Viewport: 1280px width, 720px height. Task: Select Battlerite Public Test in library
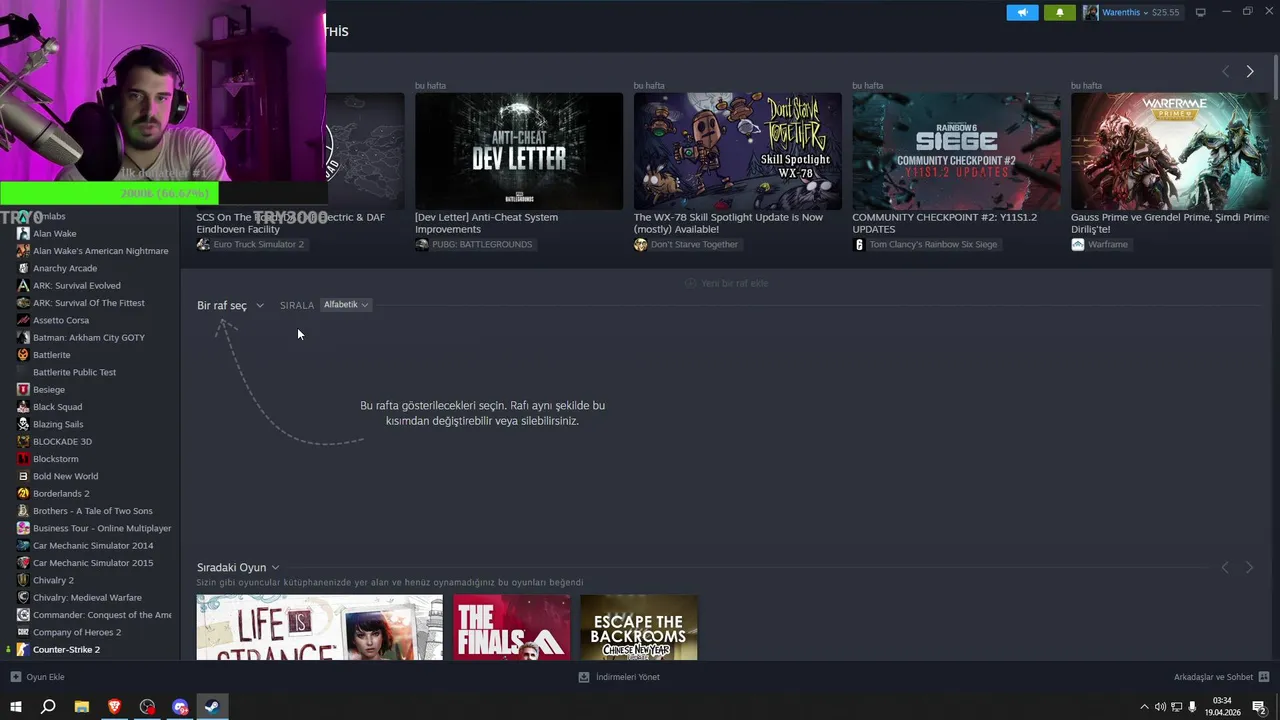click(x=74, y=372)
